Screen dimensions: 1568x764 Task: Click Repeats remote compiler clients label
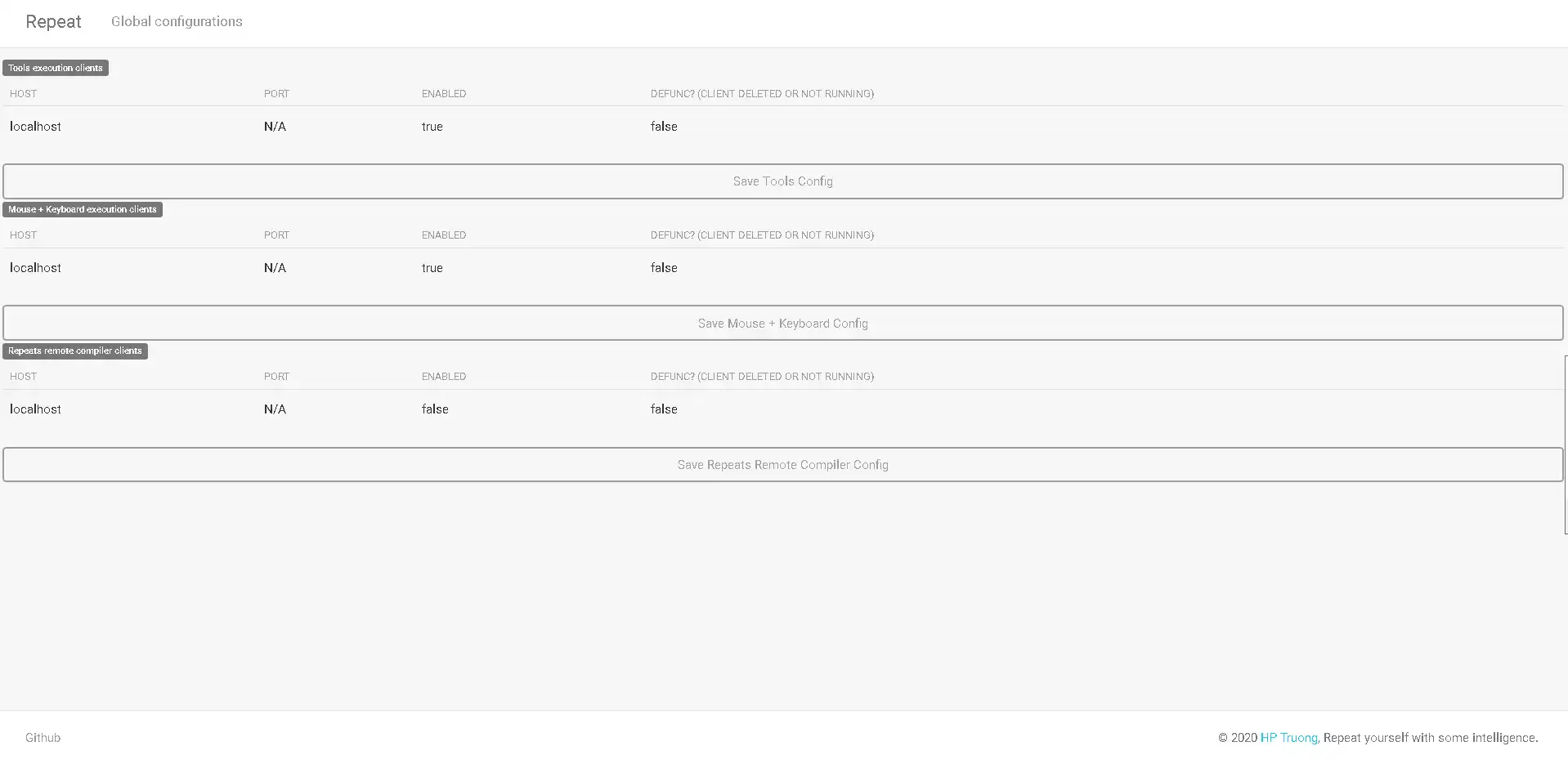coord(75,351)
